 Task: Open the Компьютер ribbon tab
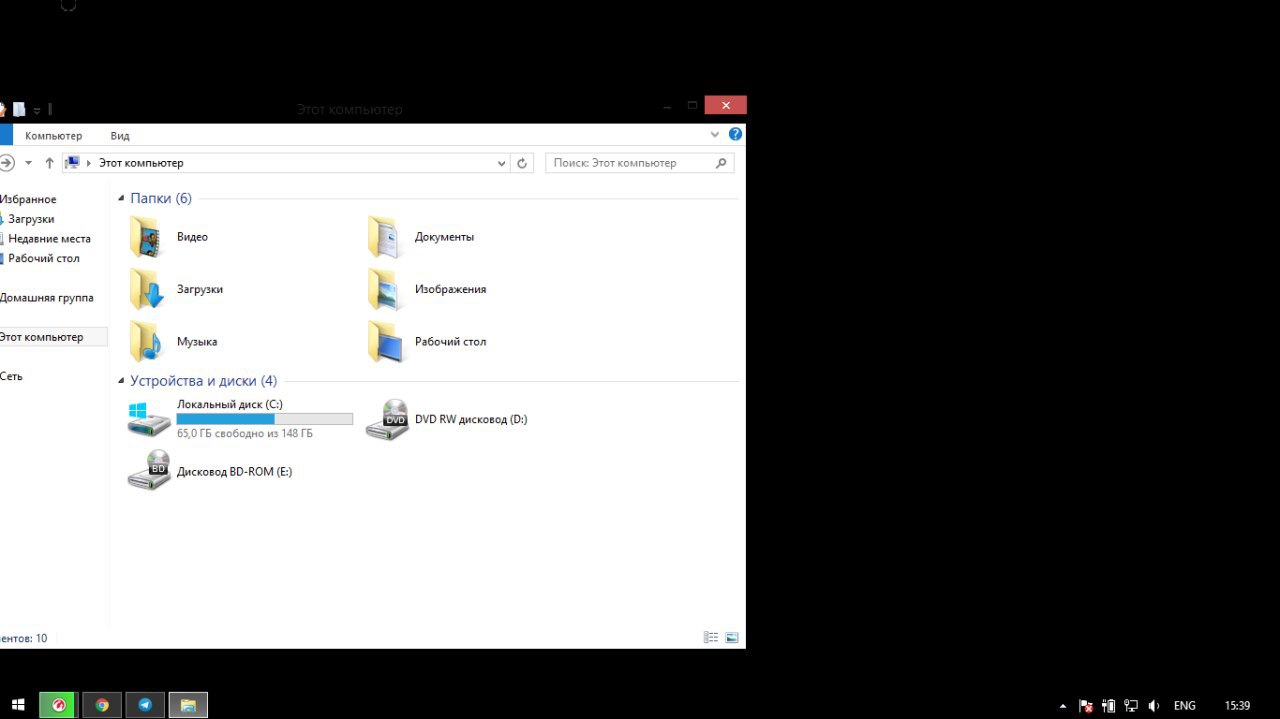click(54, 136)
